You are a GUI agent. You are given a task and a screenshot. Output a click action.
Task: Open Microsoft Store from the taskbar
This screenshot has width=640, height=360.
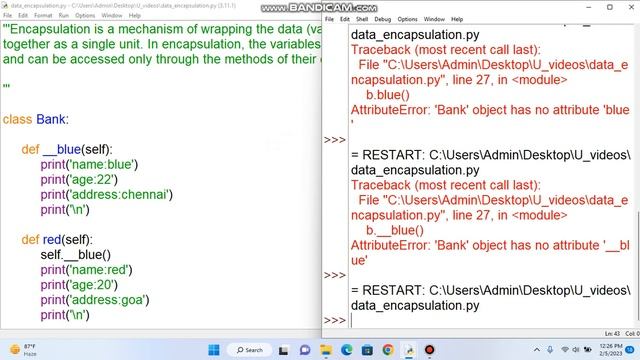click(367, 350)
